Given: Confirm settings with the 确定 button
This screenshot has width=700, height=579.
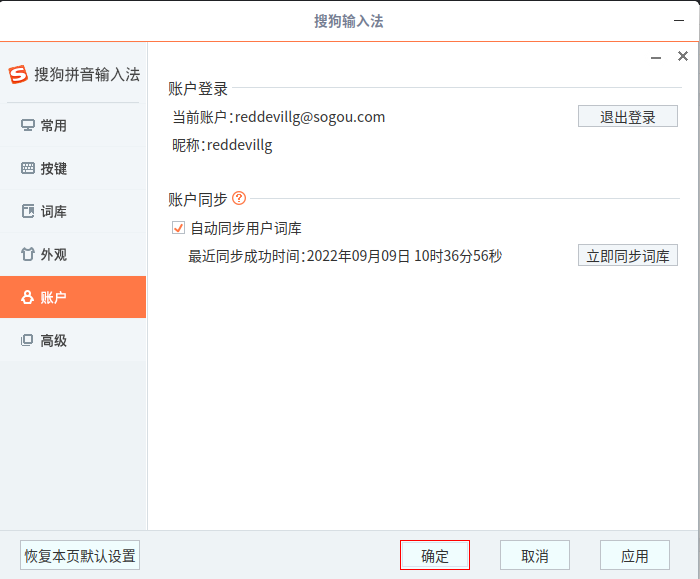Looking at the screenshot, I should (435, 555).
